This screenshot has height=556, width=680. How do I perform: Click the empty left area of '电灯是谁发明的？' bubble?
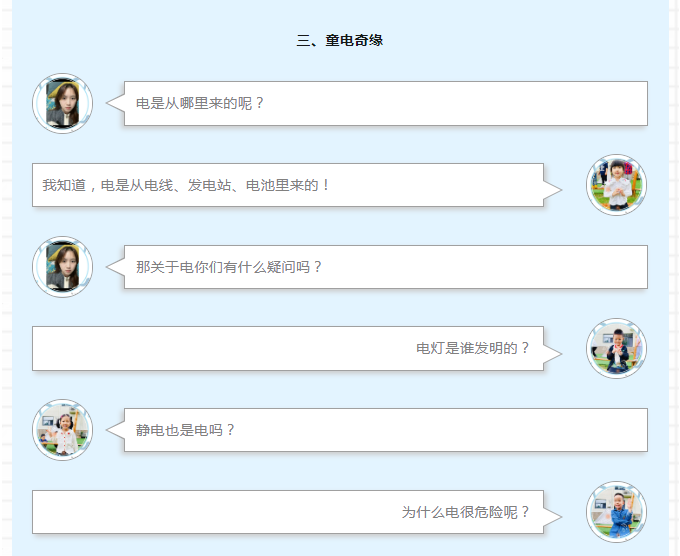click(217, 348)
